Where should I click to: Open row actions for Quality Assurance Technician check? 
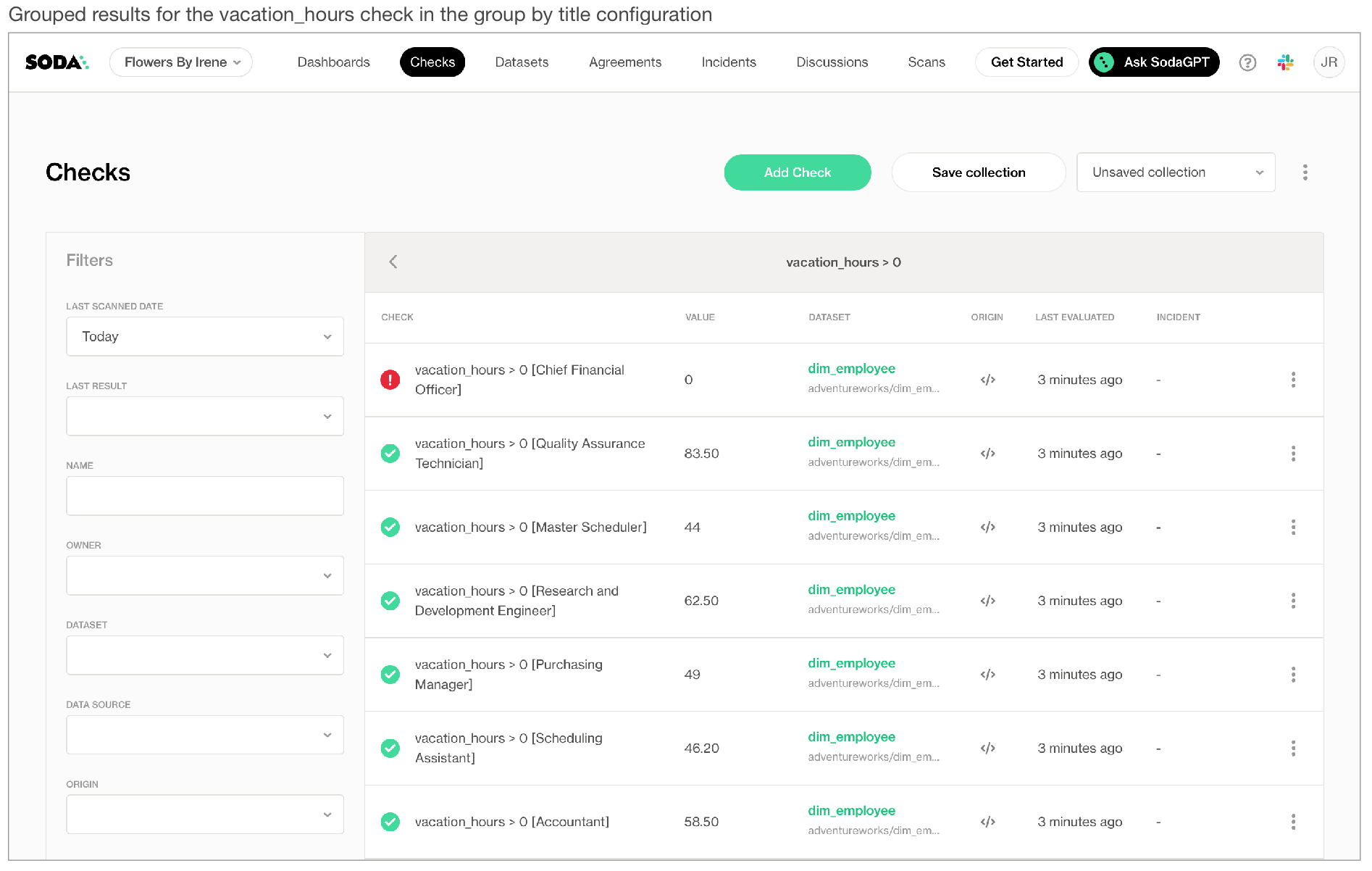pos(1293,454)
